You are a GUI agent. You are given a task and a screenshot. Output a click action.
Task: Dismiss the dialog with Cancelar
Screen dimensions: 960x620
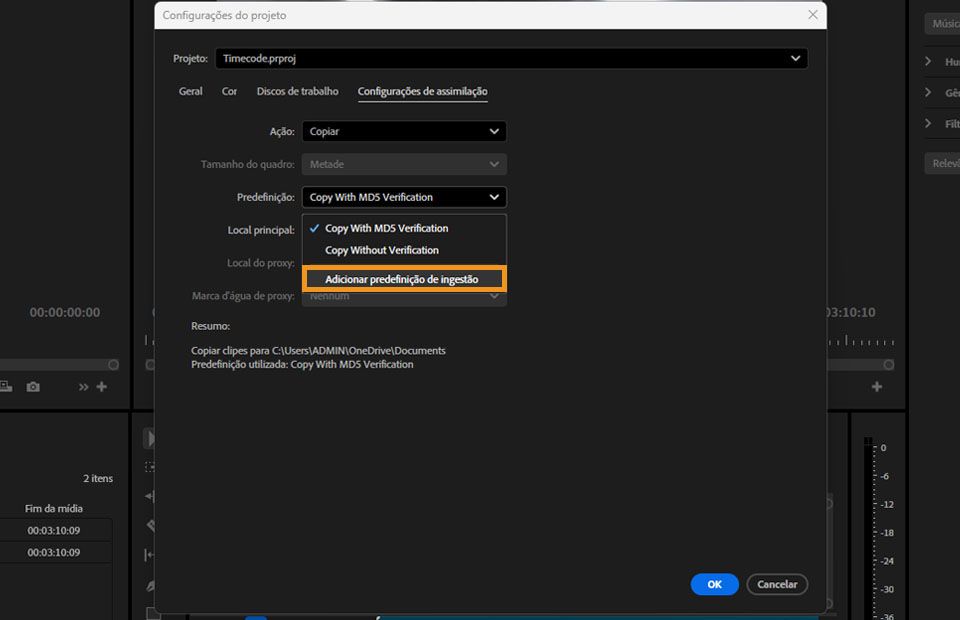tap(777, 584)
